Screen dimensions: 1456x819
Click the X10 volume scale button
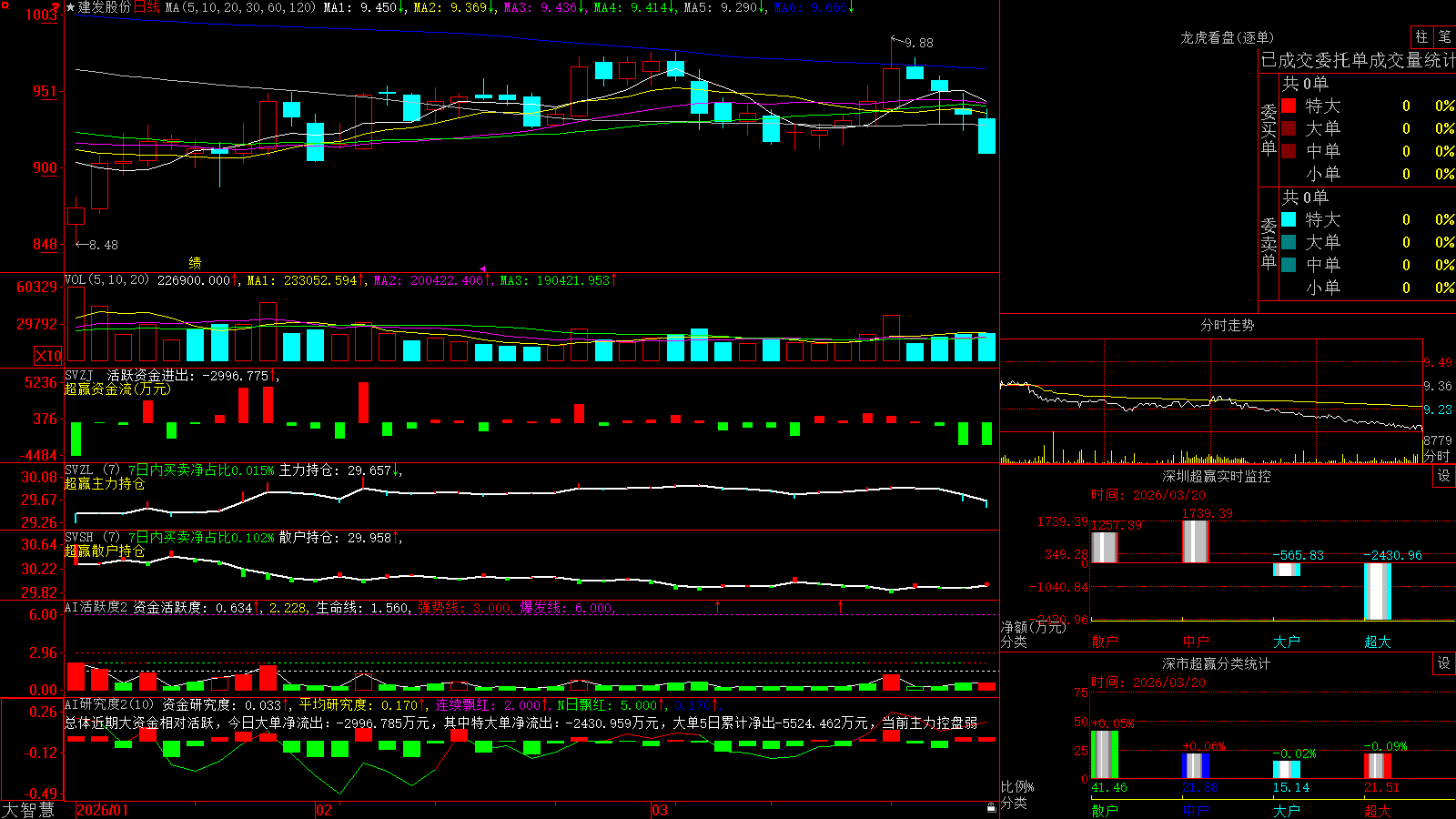48,356
